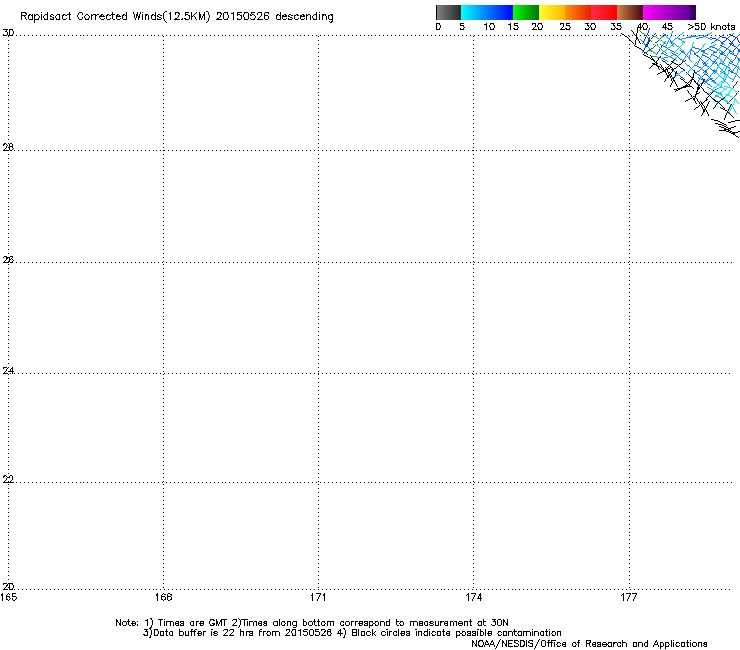Click the '10' label under the color bar
Viewport: 740px width, 650px height.
(489, 27)
